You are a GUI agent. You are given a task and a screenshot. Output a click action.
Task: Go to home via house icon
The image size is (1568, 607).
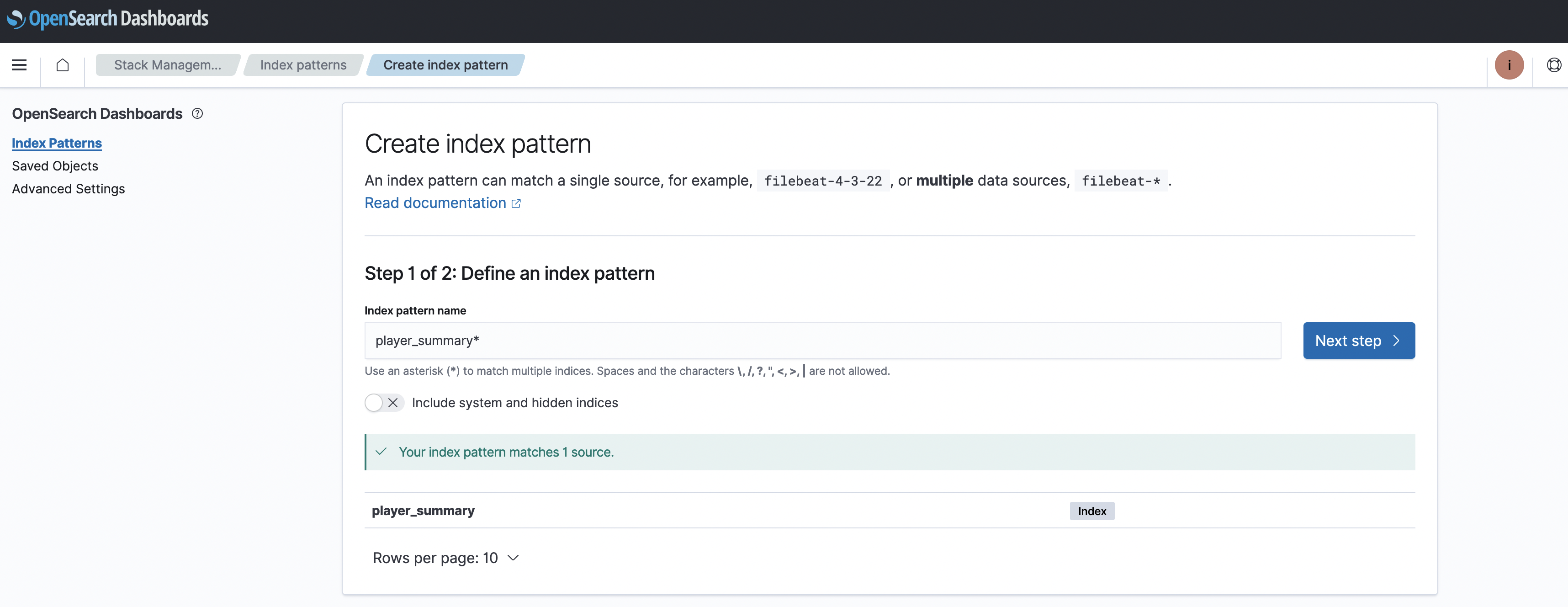[63, 64]
